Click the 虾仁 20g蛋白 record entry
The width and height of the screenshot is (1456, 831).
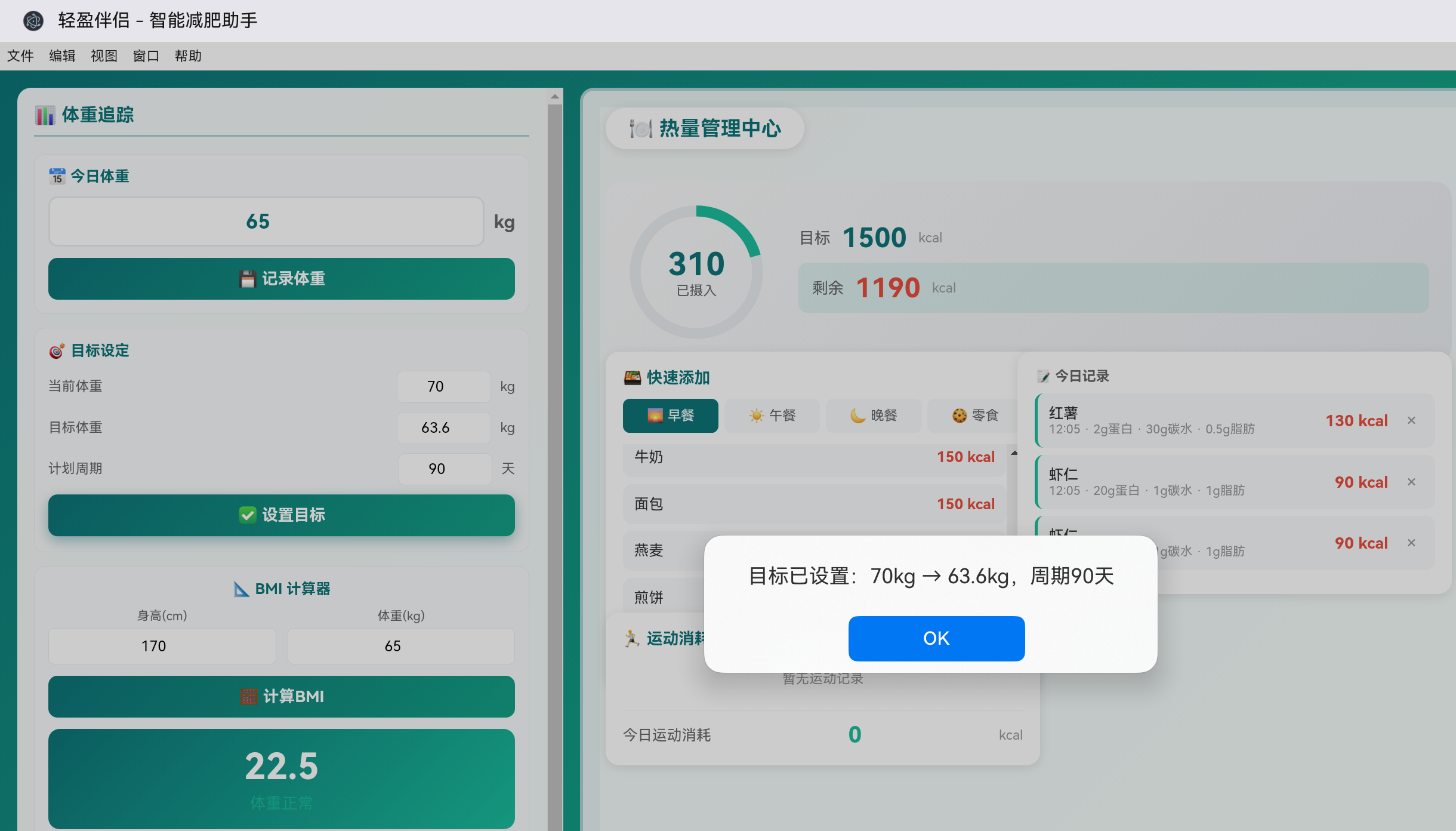(x=1235, y=482)
